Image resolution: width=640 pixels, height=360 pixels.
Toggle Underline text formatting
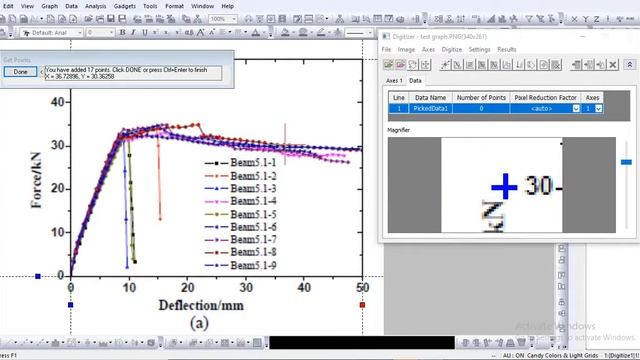click(x=144, y=32)
